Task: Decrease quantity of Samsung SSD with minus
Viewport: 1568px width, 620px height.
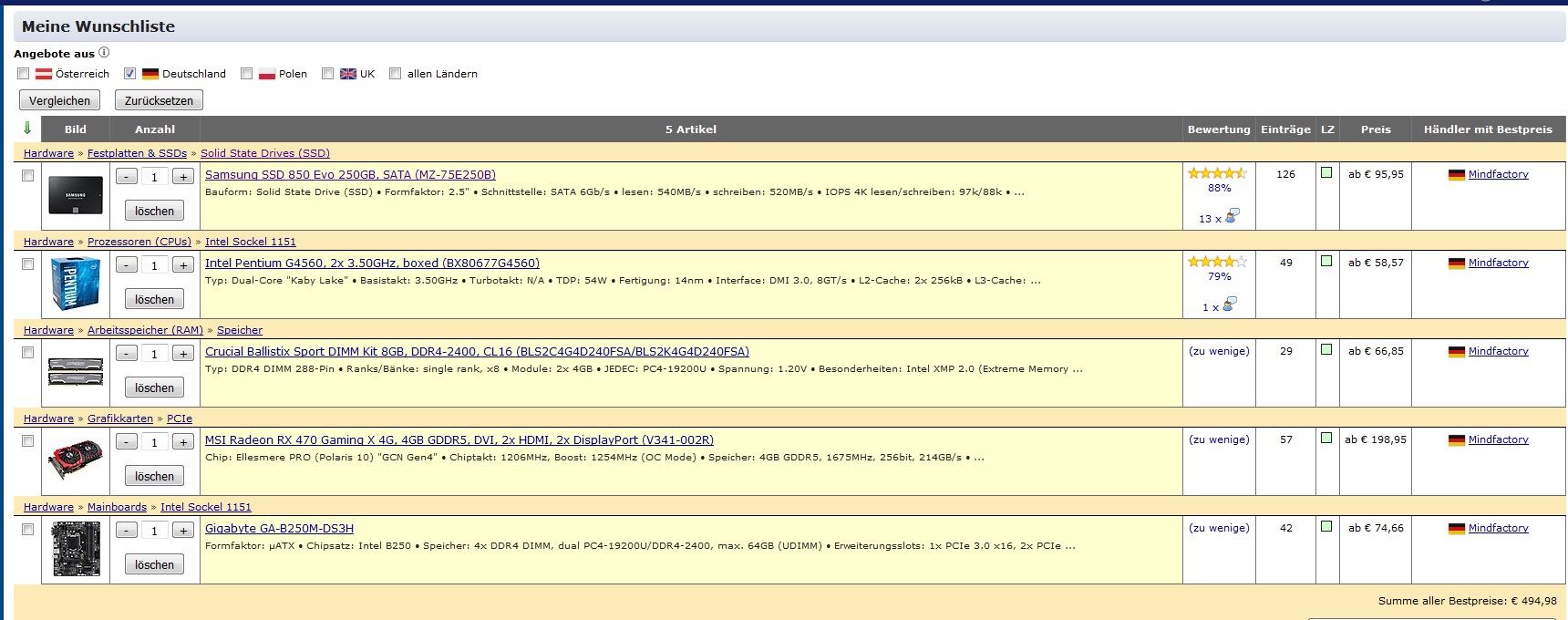Action: click(x=127, y=177)
